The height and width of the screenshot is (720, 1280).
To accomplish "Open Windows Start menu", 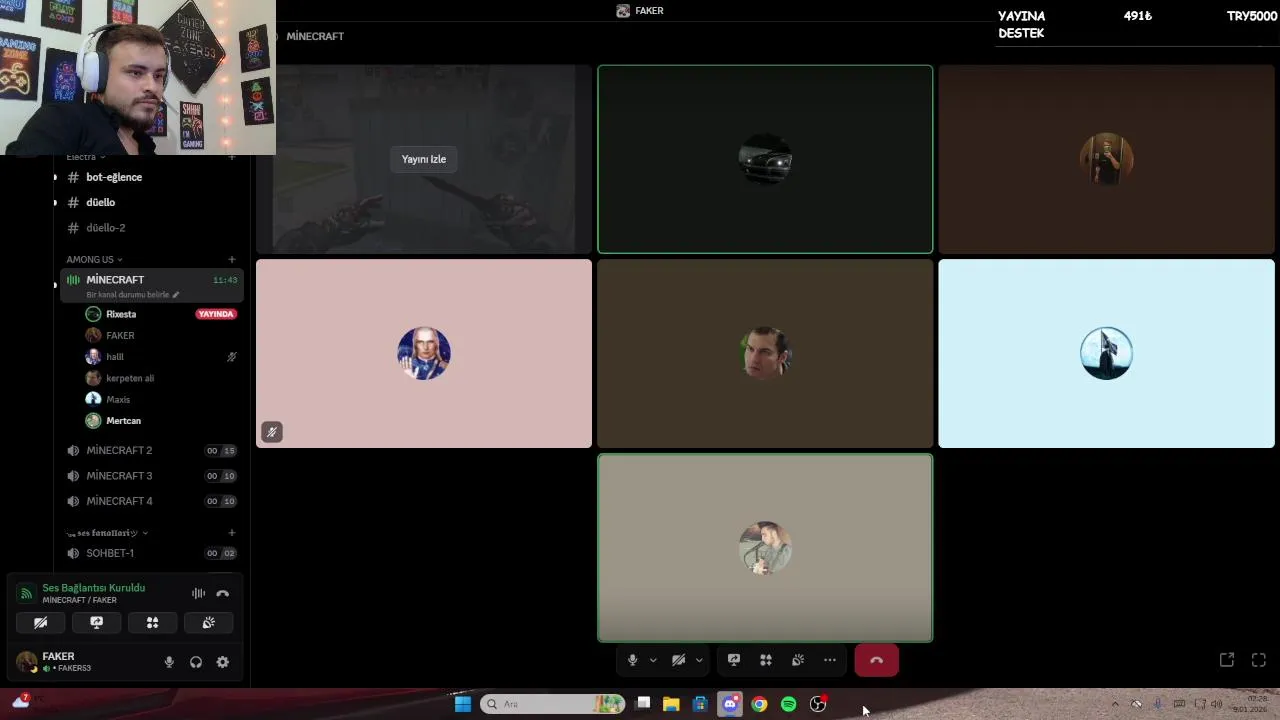I will point(462,704).
